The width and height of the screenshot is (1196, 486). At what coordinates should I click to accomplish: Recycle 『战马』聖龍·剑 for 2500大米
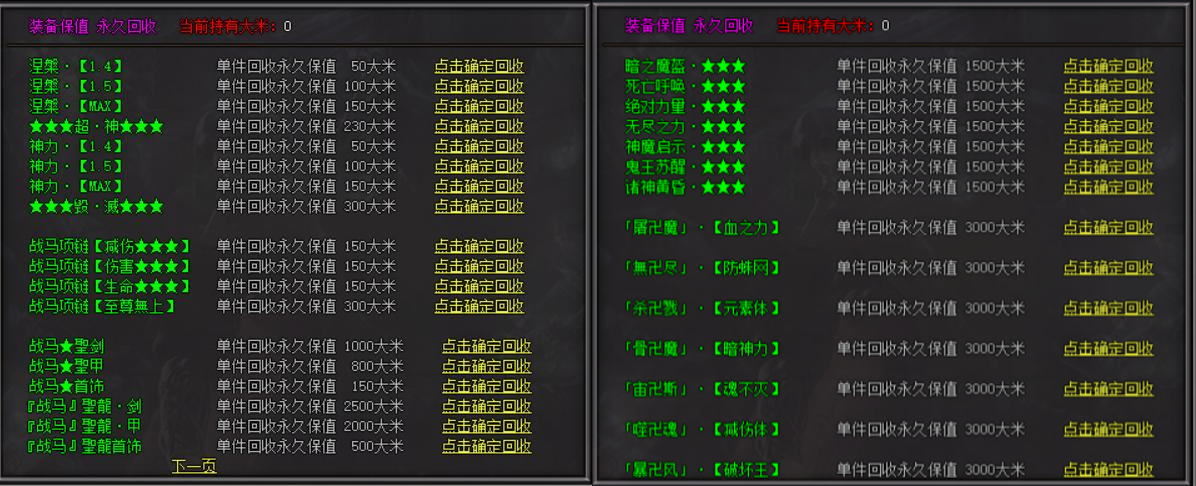[x=486, y=407]
